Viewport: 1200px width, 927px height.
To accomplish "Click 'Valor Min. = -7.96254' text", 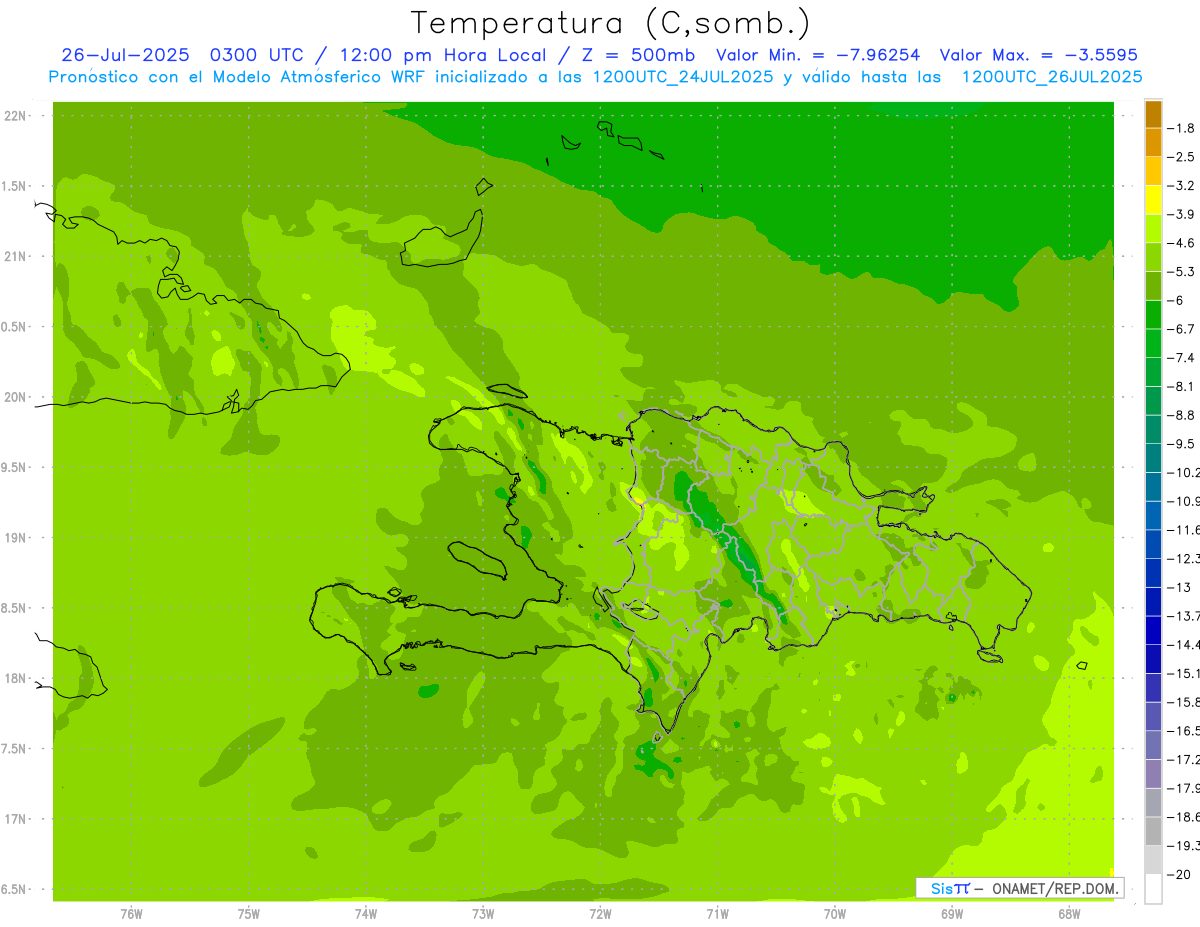I will point(818,55).
